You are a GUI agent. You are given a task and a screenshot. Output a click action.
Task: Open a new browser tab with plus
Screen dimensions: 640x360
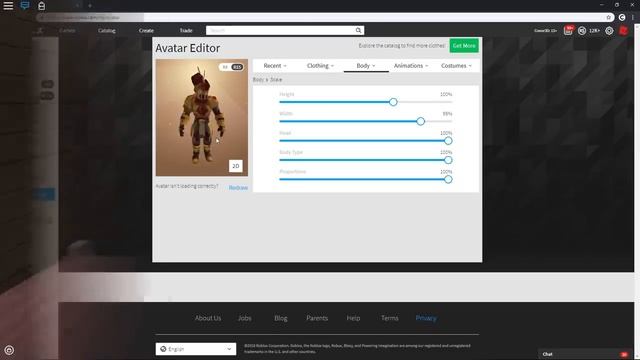[90, 6]
